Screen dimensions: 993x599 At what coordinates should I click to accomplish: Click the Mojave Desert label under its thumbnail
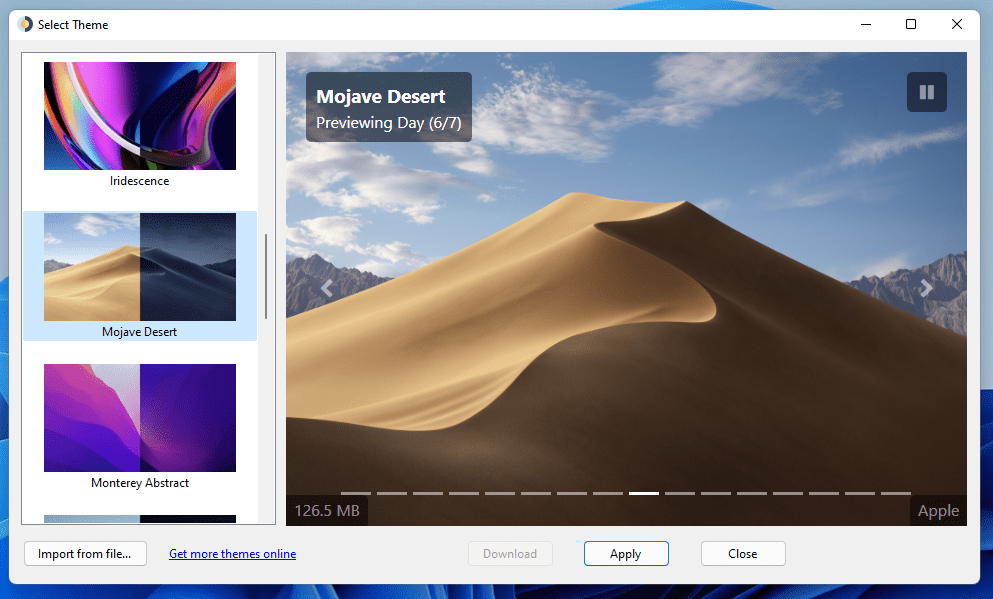[139, 332]
